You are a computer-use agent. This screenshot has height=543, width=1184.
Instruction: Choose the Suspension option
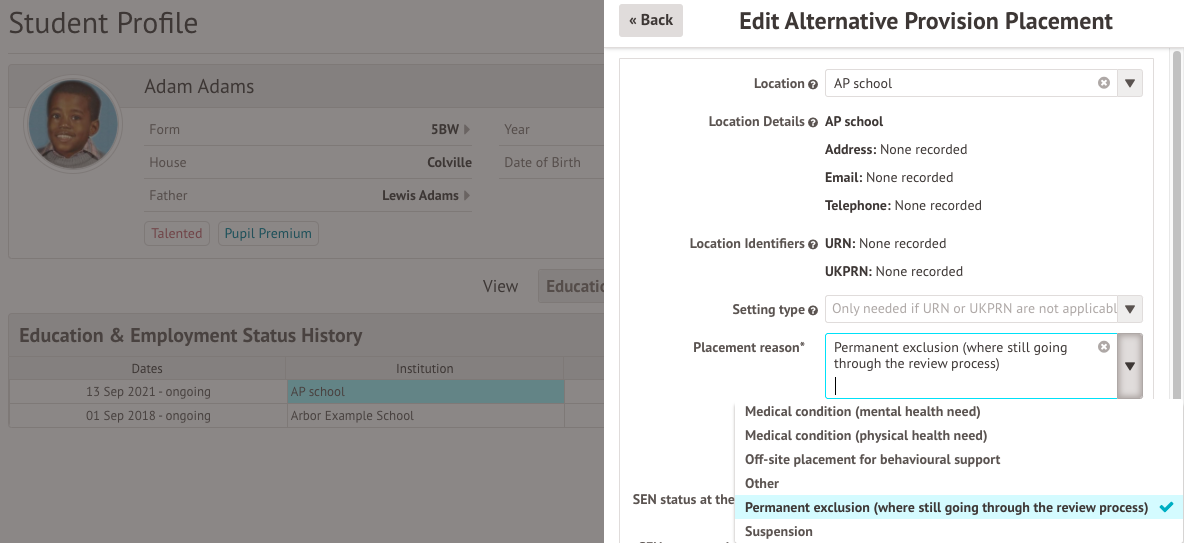[x=778, y=531]
